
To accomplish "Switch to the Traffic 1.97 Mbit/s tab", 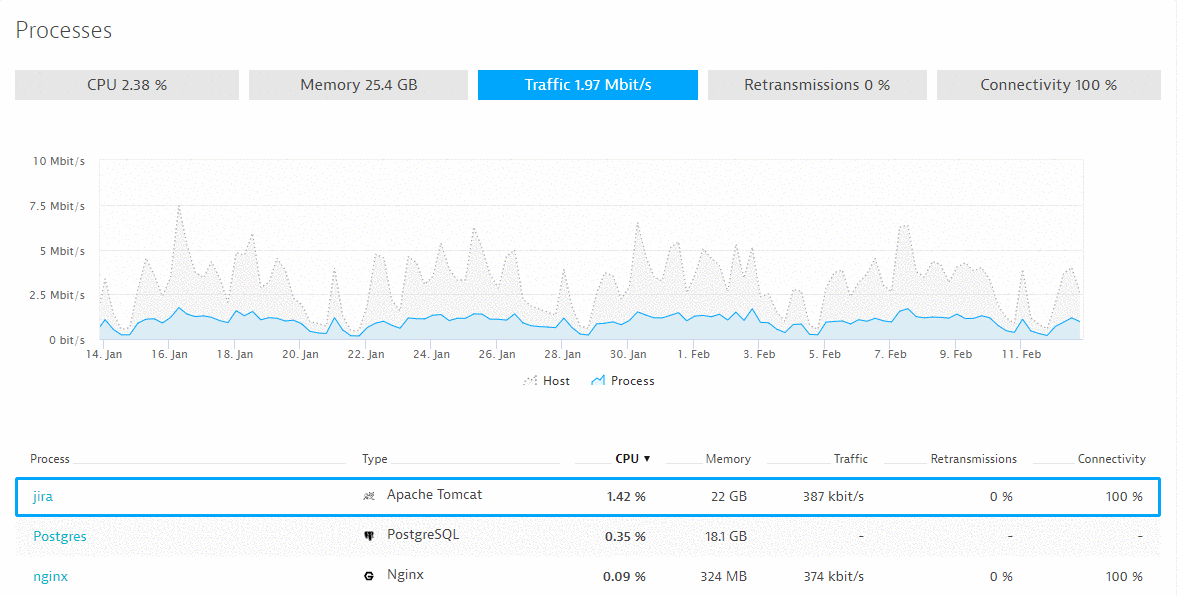I will click(587, 85).
